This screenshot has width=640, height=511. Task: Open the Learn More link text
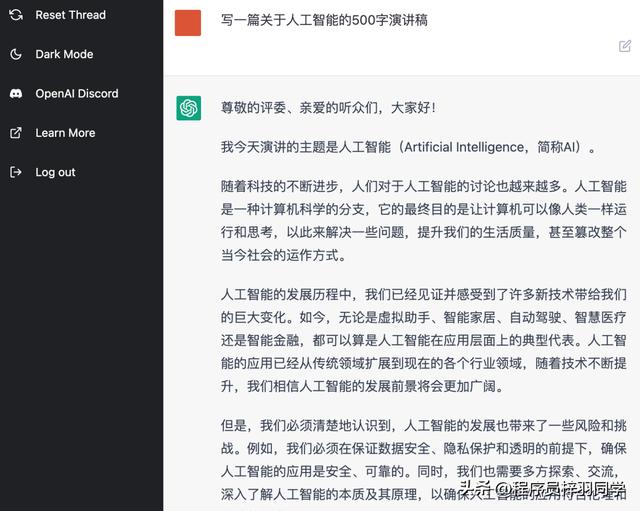[x=65, y=133]
